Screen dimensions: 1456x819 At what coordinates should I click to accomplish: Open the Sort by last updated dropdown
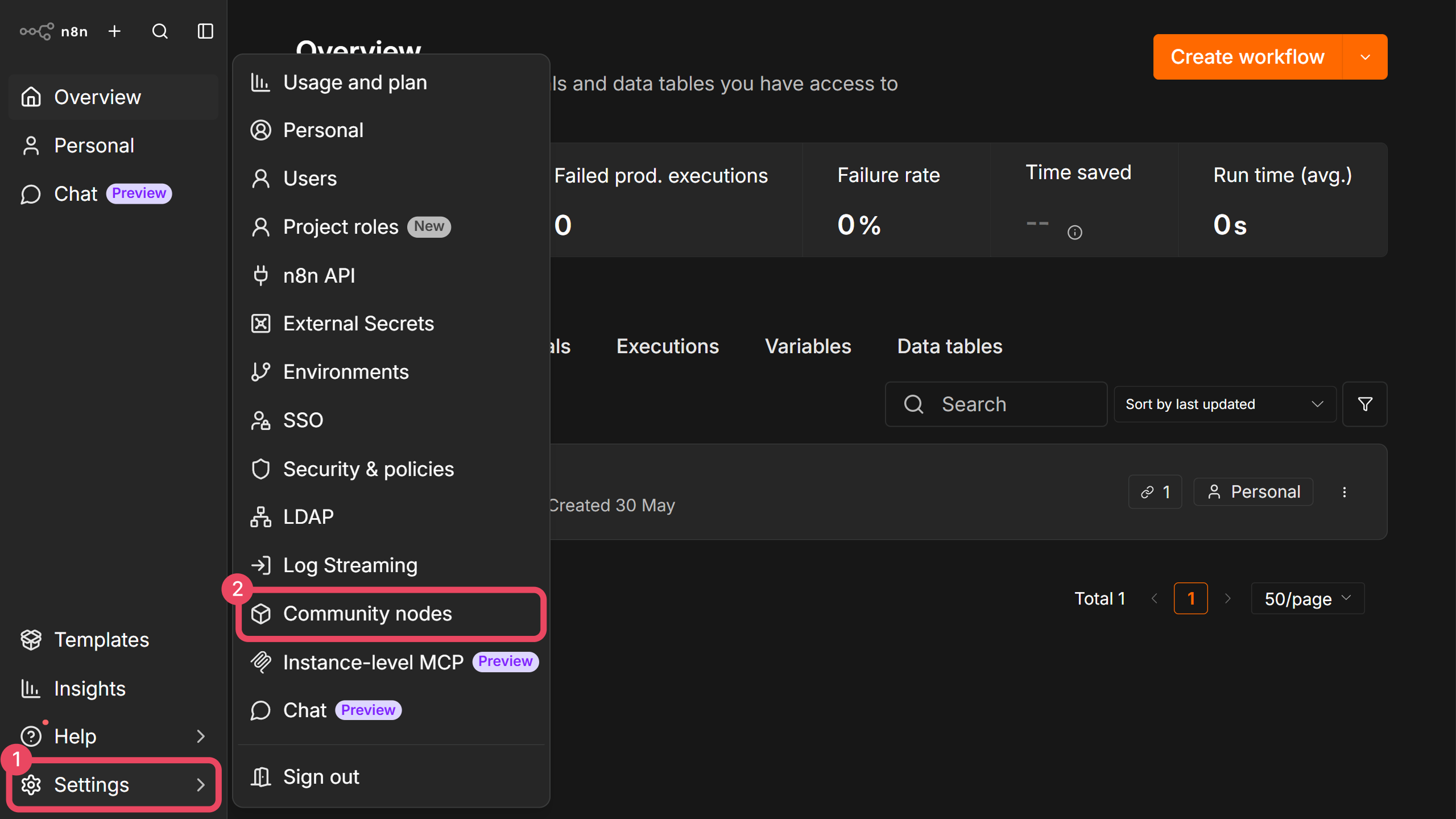1225,404
